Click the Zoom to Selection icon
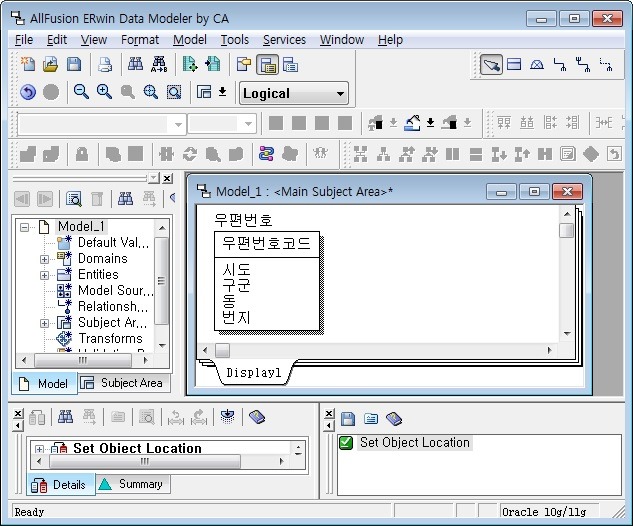 pos(174,92)
